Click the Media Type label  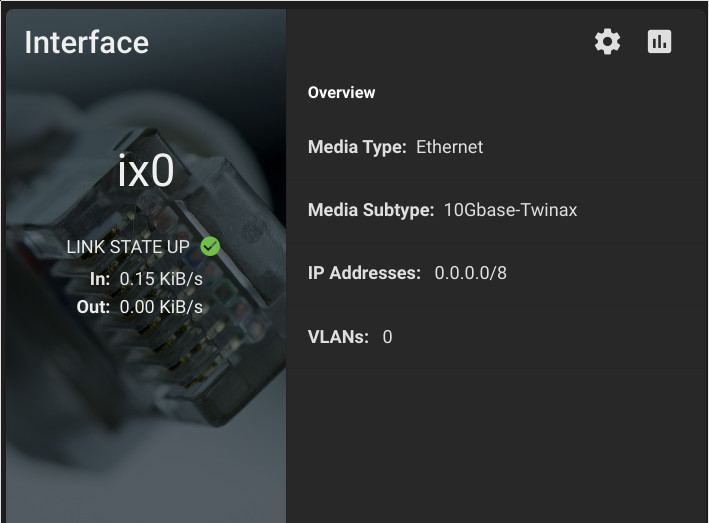[357, 147]
